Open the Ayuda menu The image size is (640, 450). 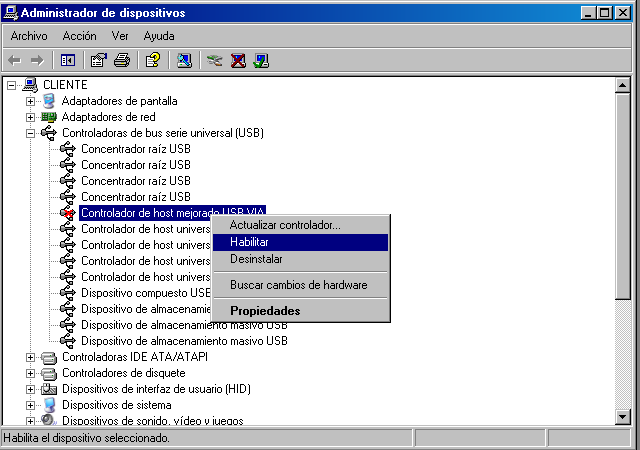pyautogui.click(x=159, y=36)
